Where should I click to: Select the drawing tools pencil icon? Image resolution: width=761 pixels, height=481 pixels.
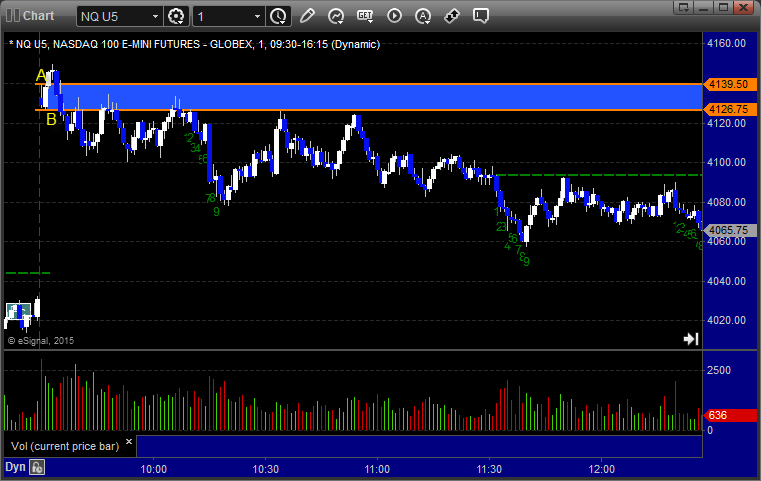click(x=307, y=16)
